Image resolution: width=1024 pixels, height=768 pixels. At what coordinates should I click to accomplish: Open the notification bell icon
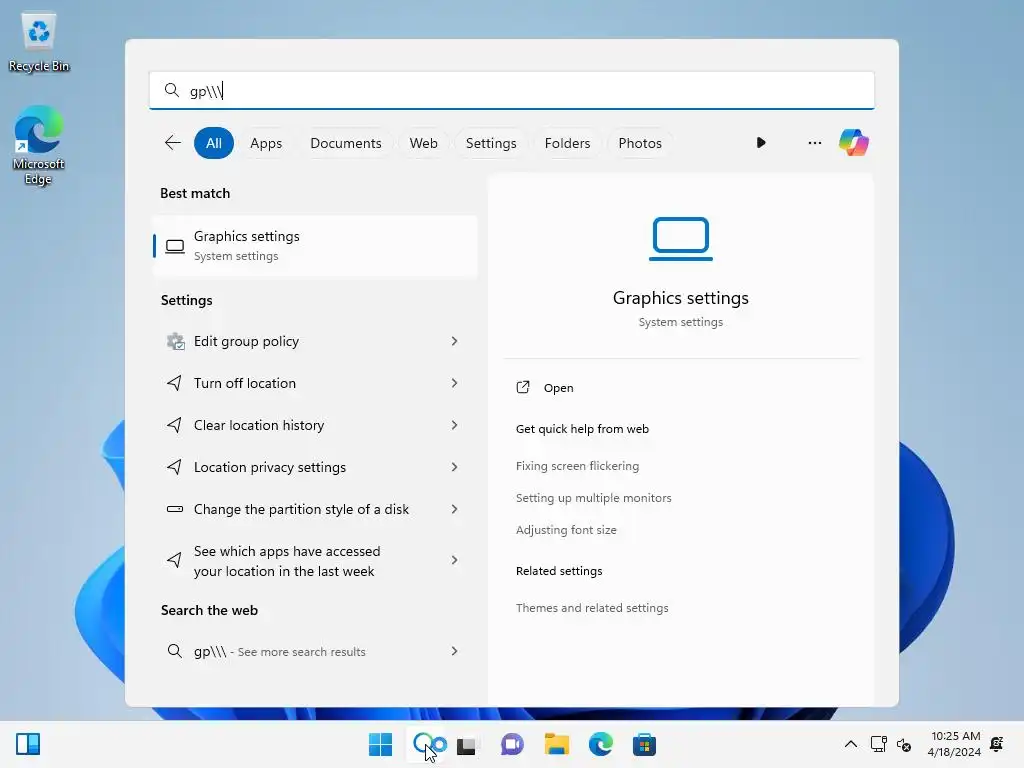[x=997, y=744]
